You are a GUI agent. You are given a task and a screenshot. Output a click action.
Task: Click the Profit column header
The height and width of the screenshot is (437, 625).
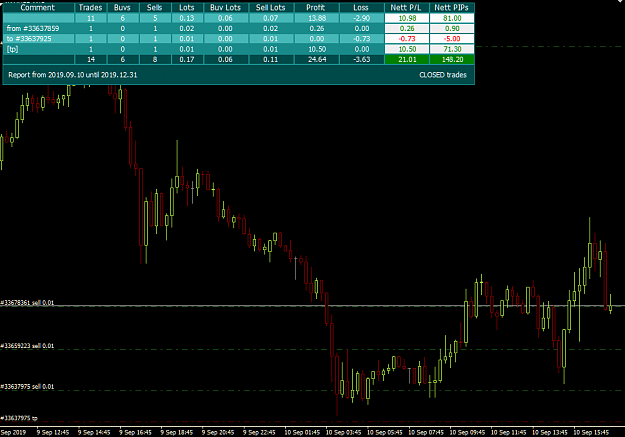point(316,8)
